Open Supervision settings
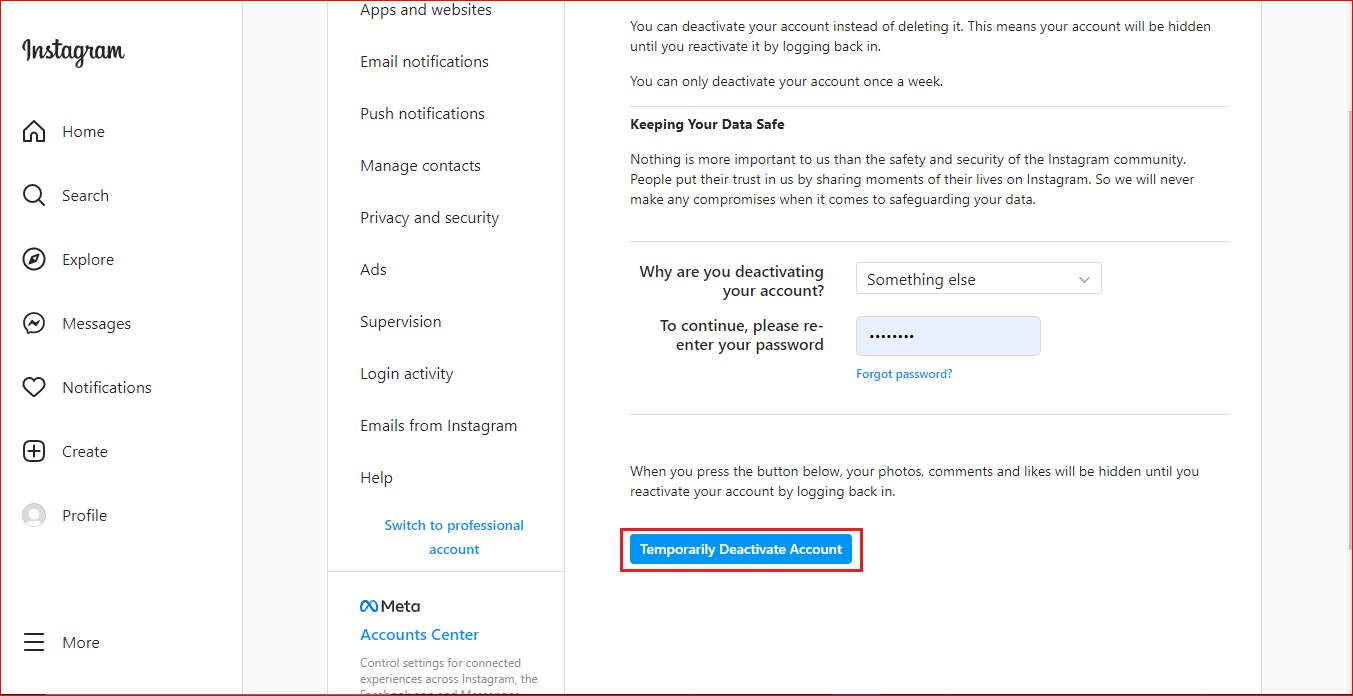This screenshot has width=1353, height=696. (400, 322)
